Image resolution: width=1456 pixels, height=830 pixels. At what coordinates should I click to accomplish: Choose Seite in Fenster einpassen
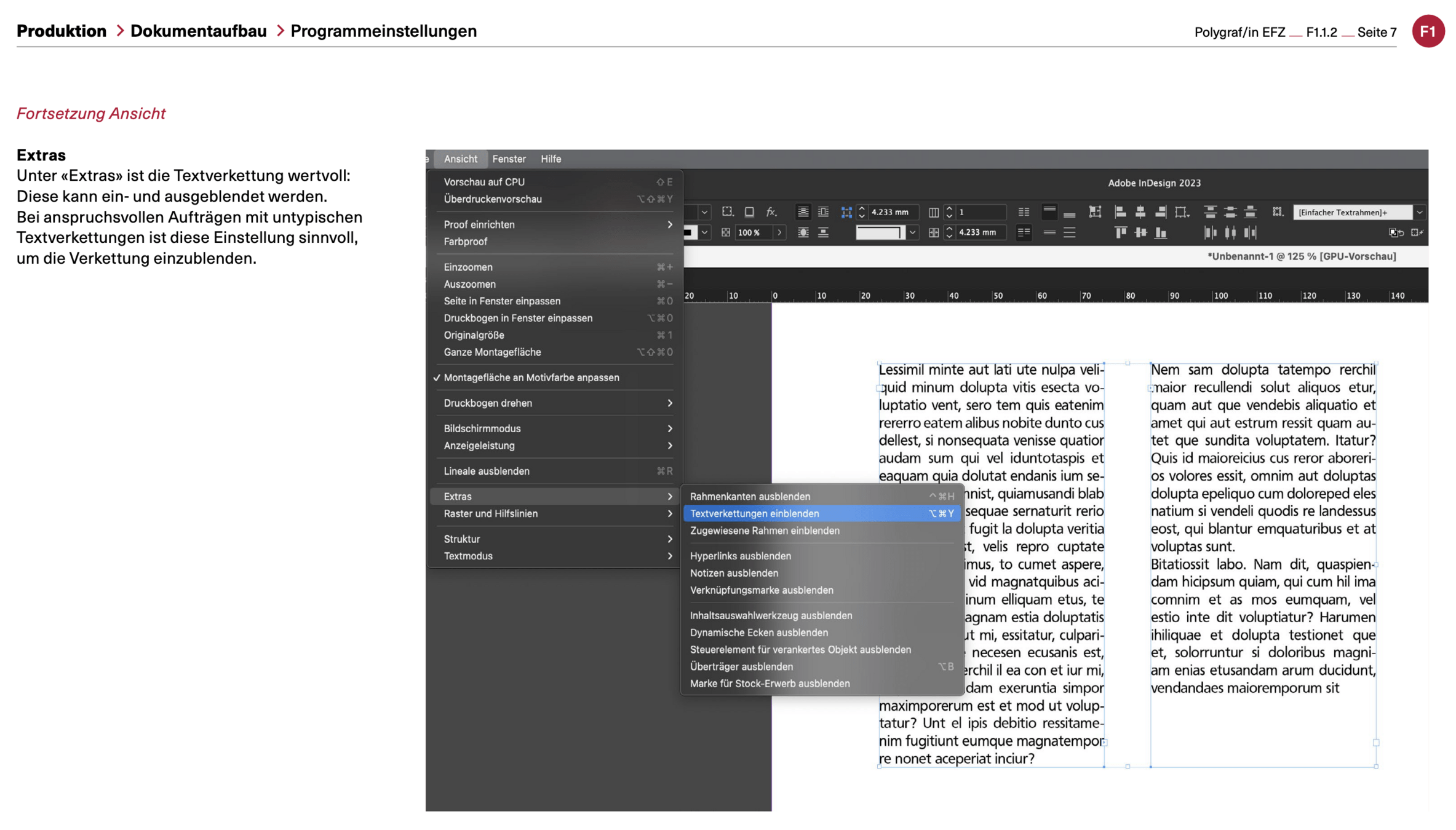[502, 301]
